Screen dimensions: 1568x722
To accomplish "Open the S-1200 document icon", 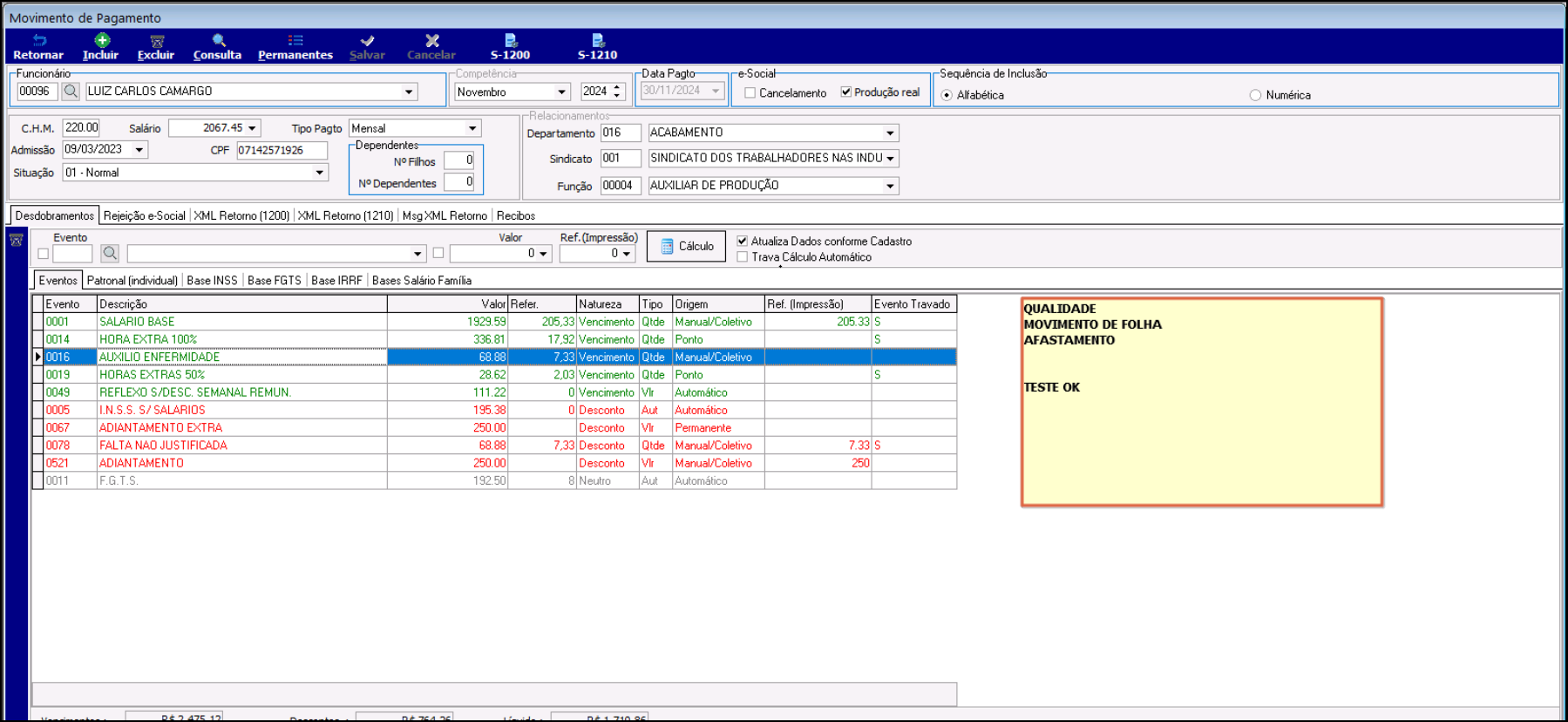I will [x=511, y=40].
